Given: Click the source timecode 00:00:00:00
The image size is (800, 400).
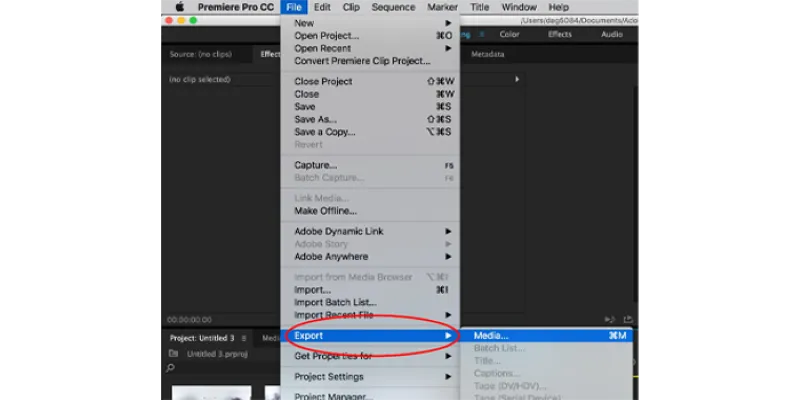Looking at the screenshot, I should [189, 320].
